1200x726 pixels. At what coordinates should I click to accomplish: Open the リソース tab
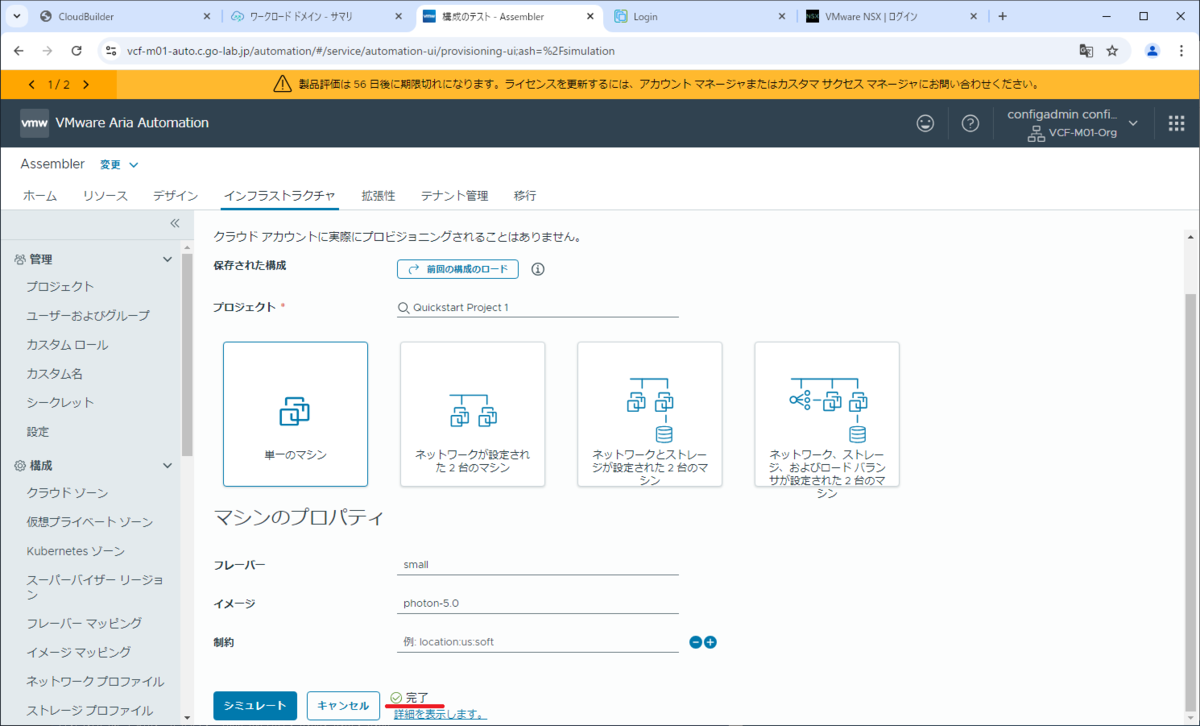pos(105,195)
